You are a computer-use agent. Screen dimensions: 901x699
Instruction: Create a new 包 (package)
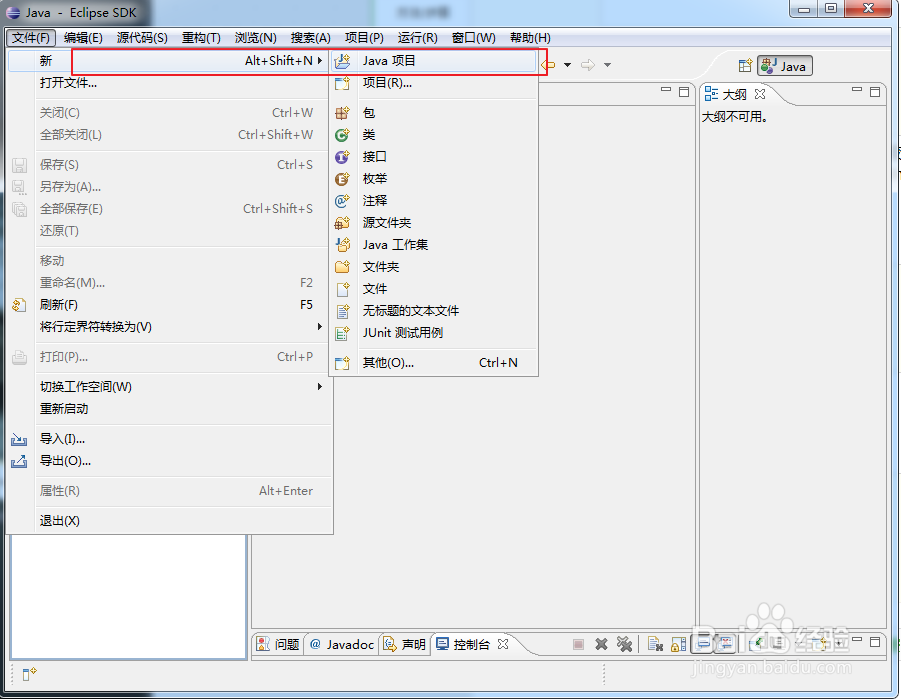(x=434, y=113)
